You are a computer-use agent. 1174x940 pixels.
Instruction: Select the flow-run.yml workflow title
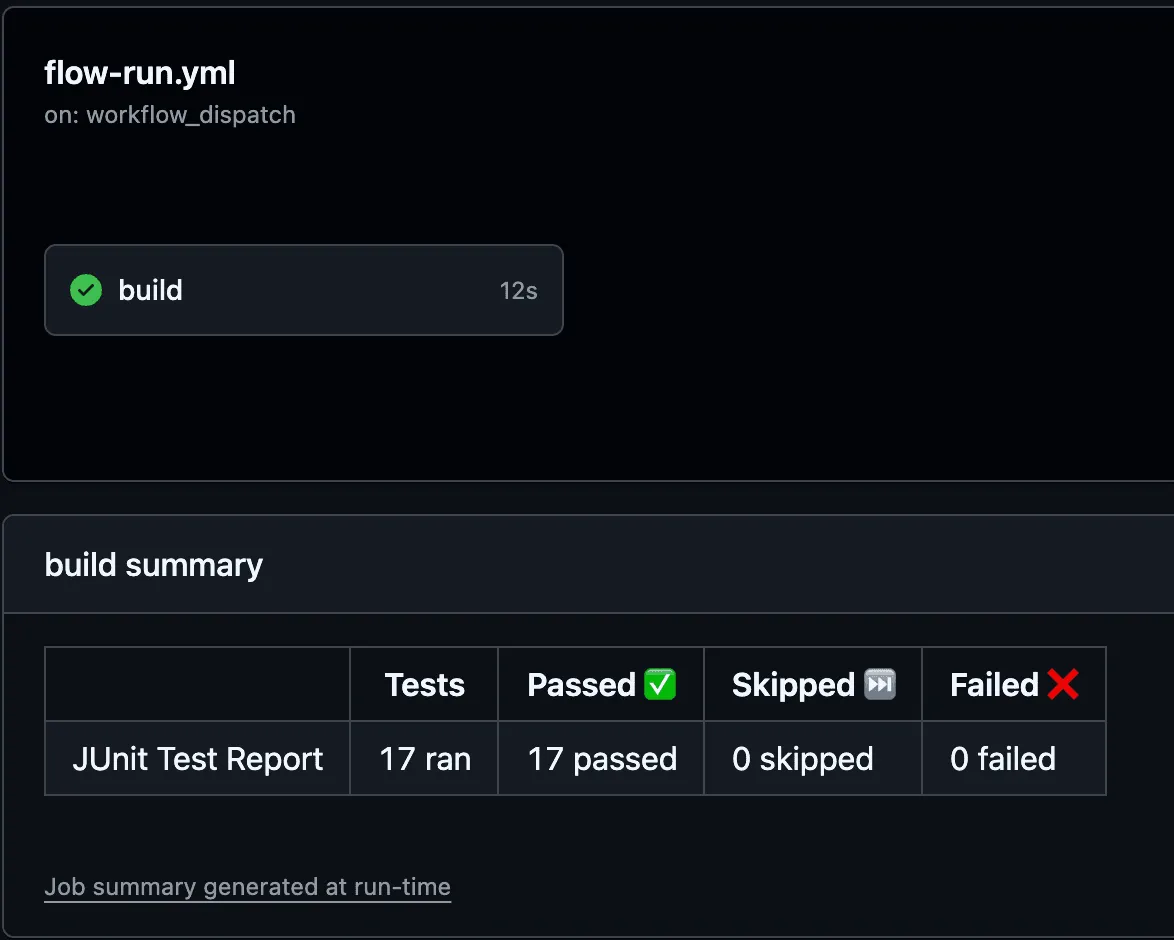click(140, 73)
